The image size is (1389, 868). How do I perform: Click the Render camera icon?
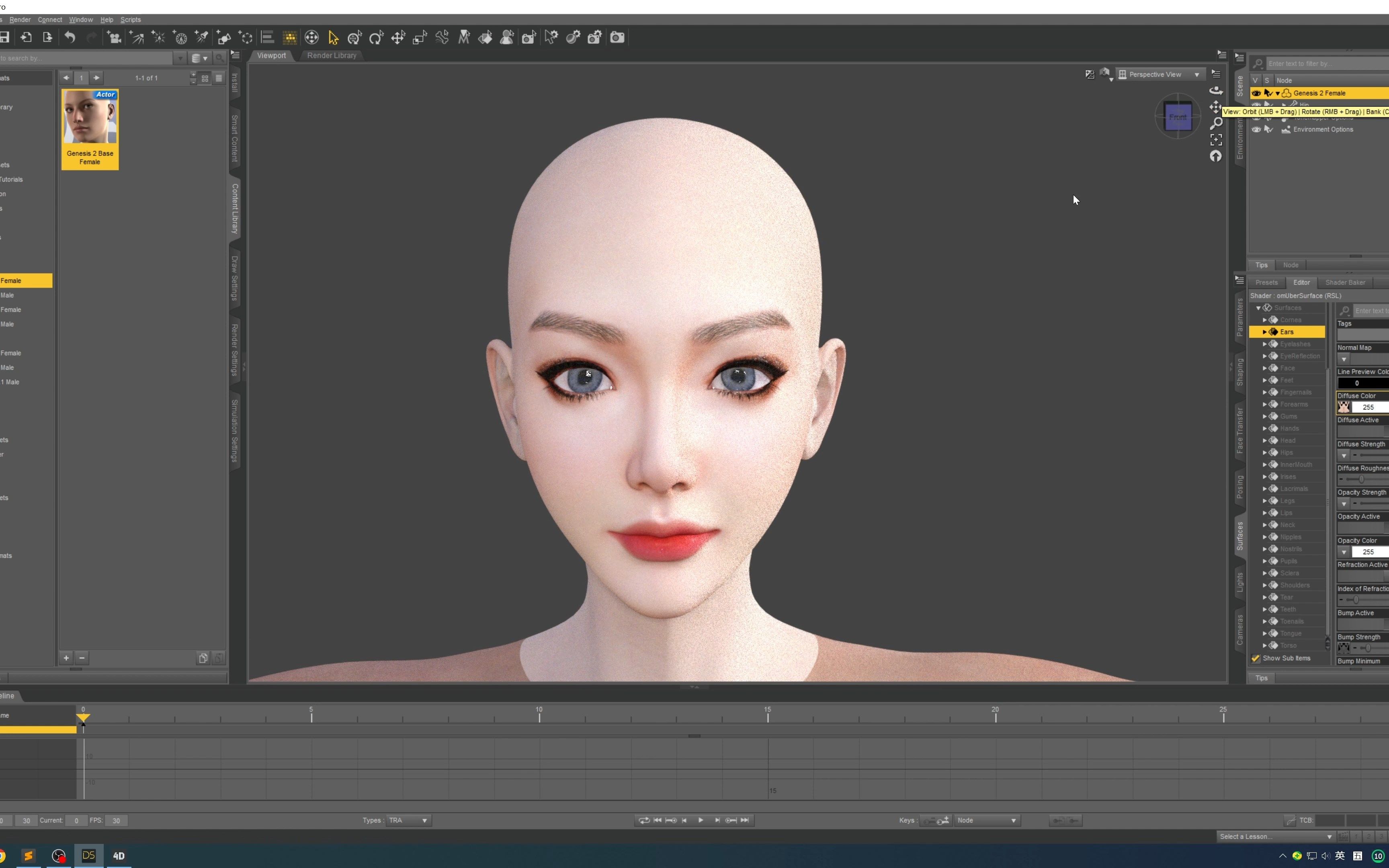pos(617,37)
